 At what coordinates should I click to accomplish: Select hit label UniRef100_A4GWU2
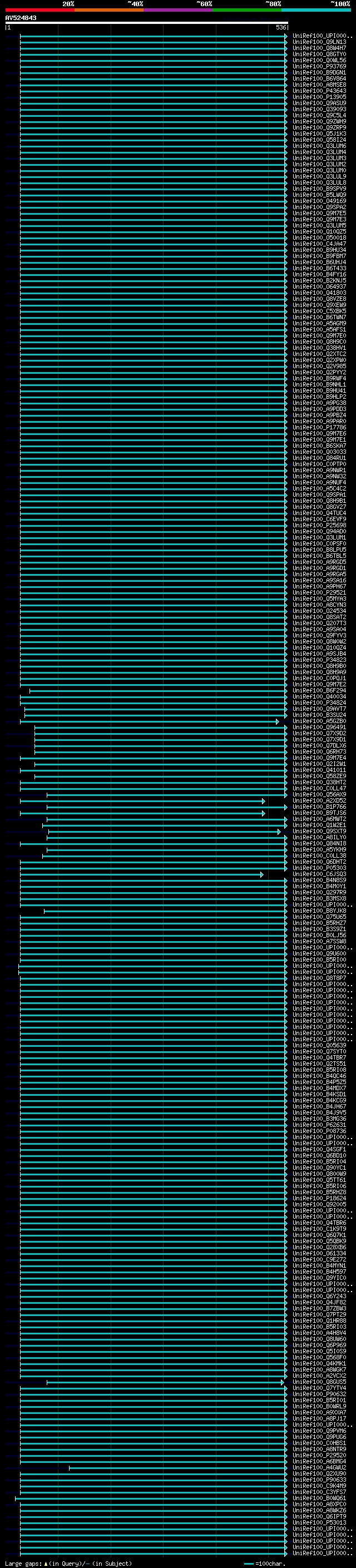tap(319, 1467)
